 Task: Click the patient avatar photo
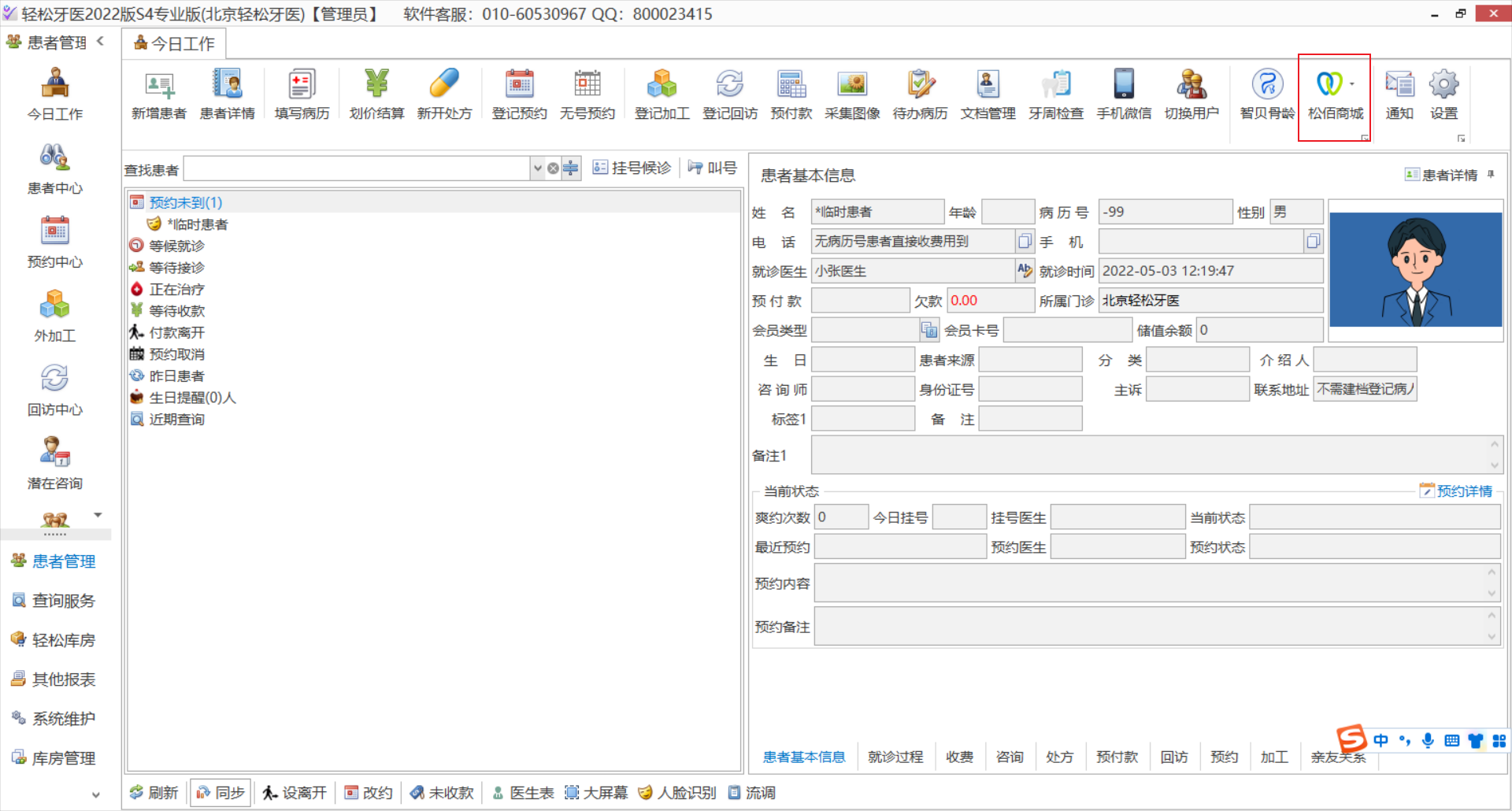coord(1415,269)
